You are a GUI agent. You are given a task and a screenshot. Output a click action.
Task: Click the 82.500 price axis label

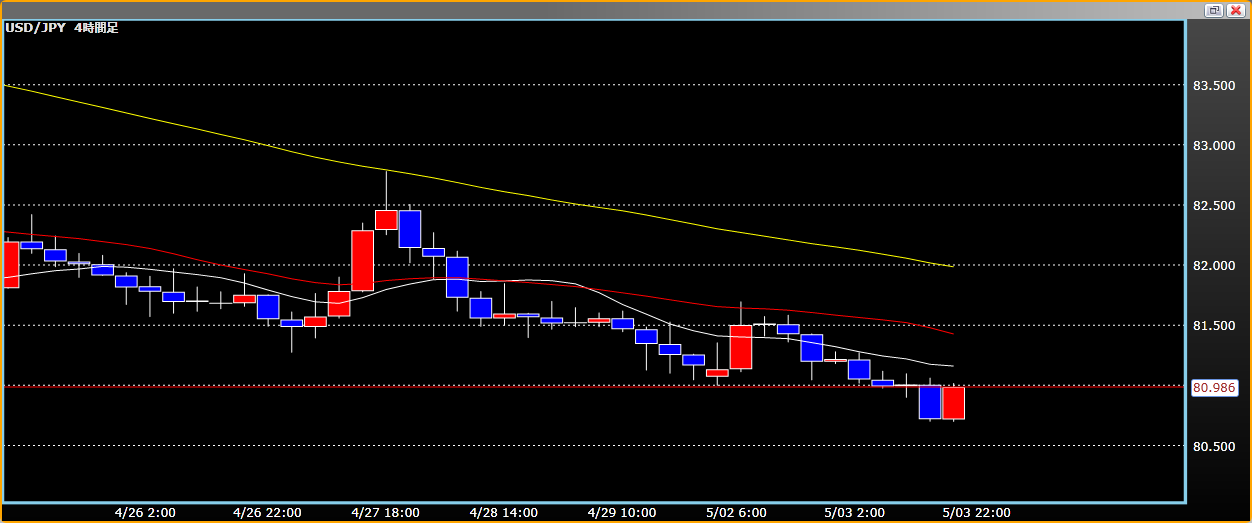point(1215,206)
